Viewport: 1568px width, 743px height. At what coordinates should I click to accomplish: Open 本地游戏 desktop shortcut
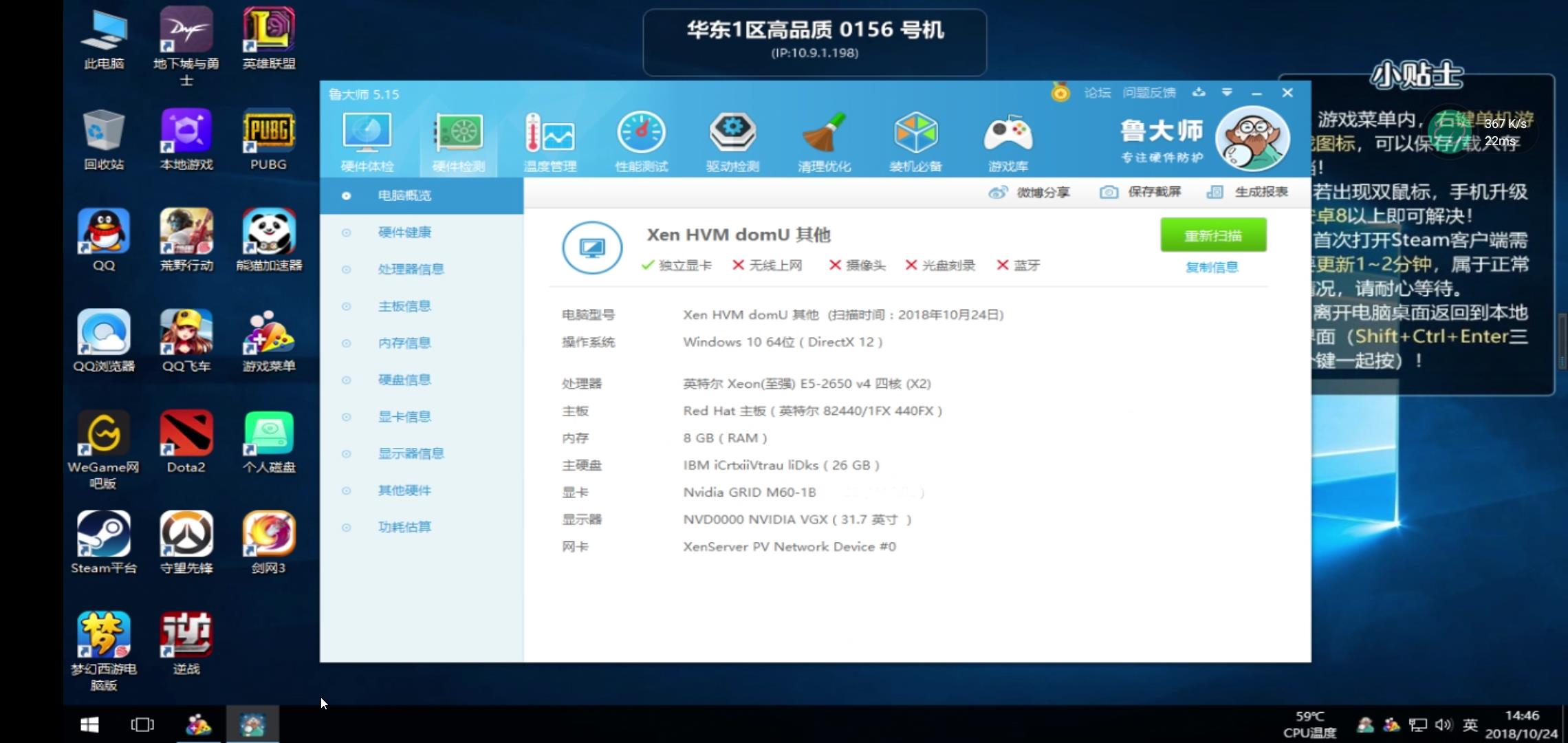pos(186,140)
